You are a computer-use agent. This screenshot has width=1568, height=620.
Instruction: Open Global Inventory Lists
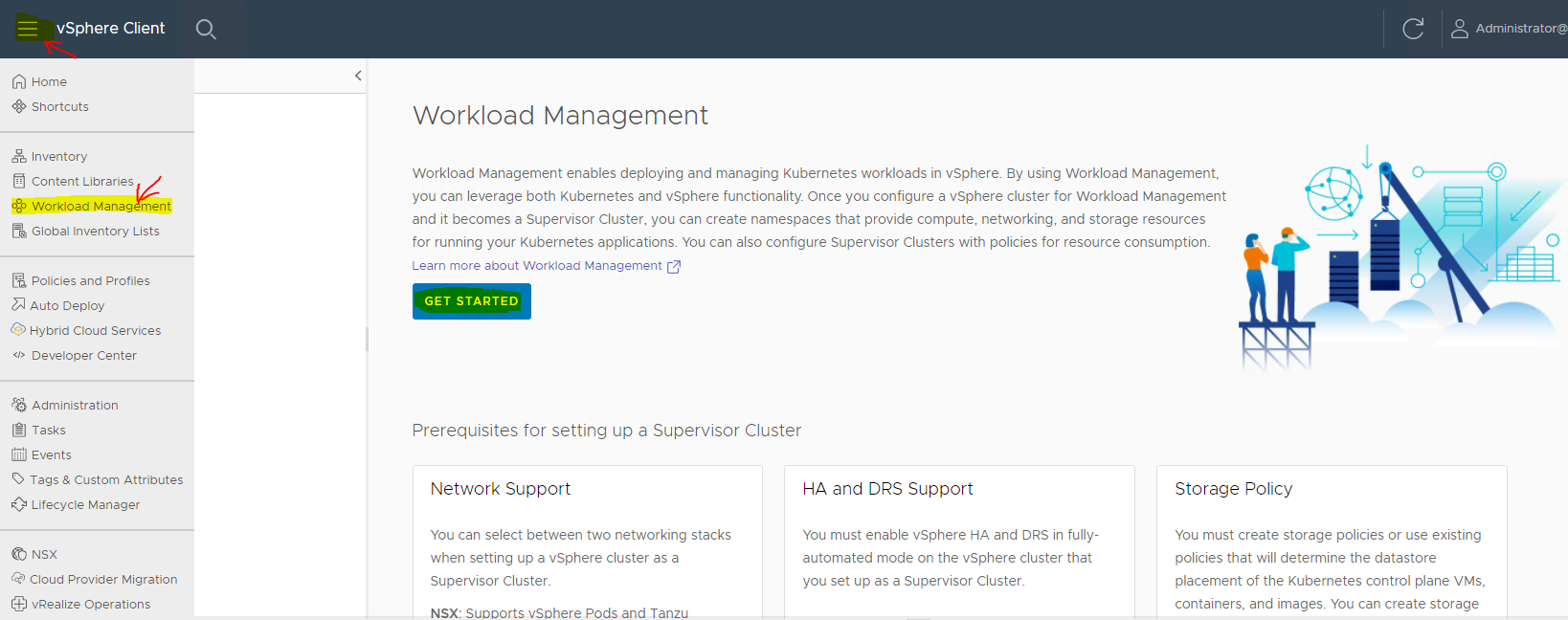coord(96,231)
